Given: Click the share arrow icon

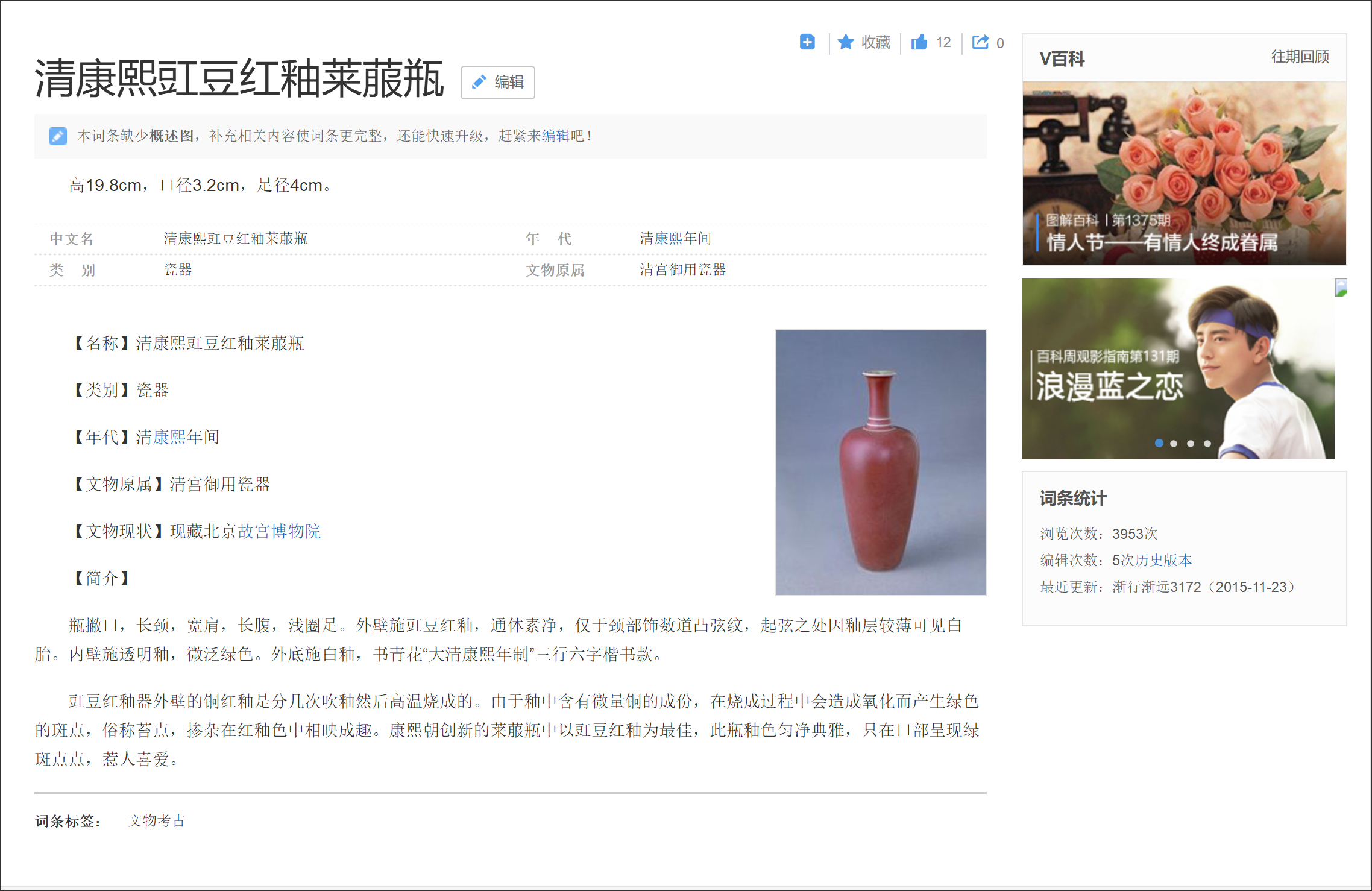Looking at the screenshot, I should click(981, 42).
